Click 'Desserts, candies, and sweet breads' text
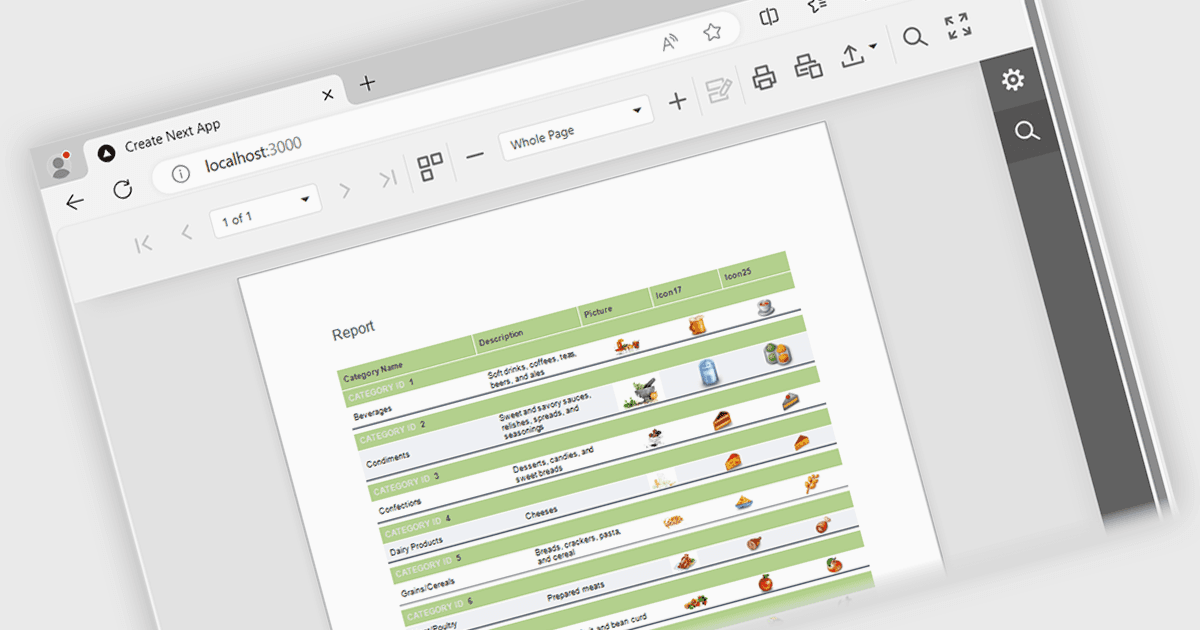The image size is (1200, 630). click(553, 466)
